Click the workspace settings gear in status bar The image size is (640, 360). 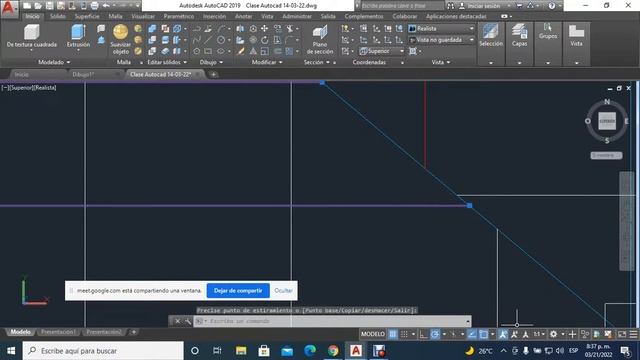553,334
